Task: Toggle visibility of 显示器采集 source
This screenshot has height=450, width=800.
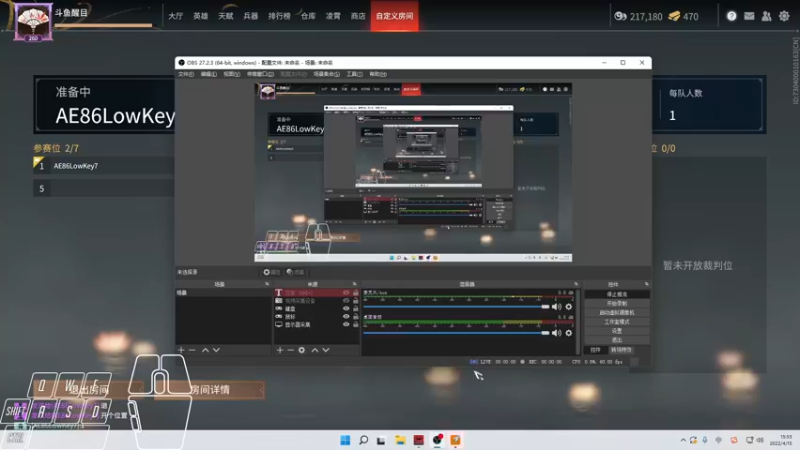Action: click(346, 324)
